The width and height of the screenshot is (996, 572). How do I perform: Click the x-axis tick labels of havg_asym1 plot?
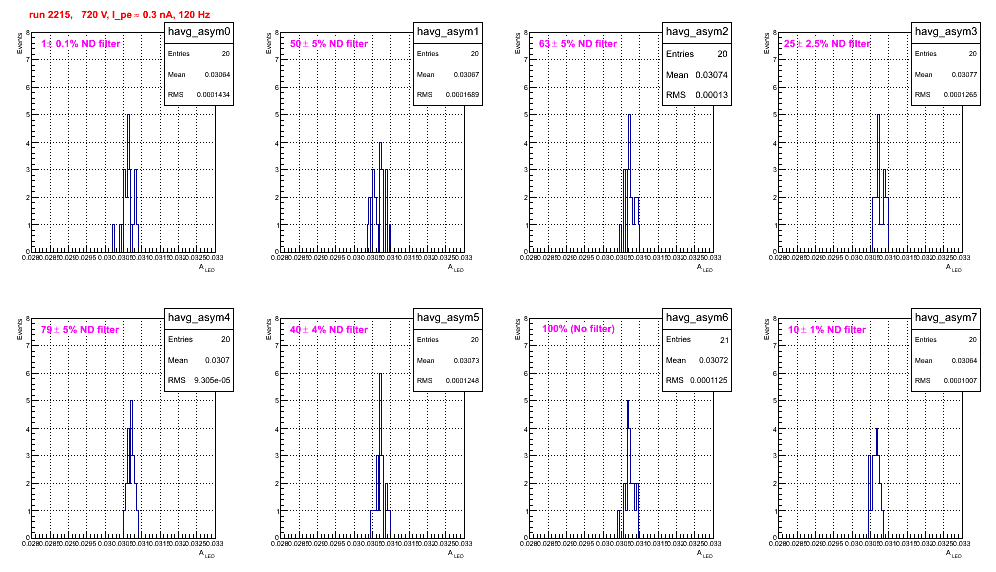coord(372,258)
